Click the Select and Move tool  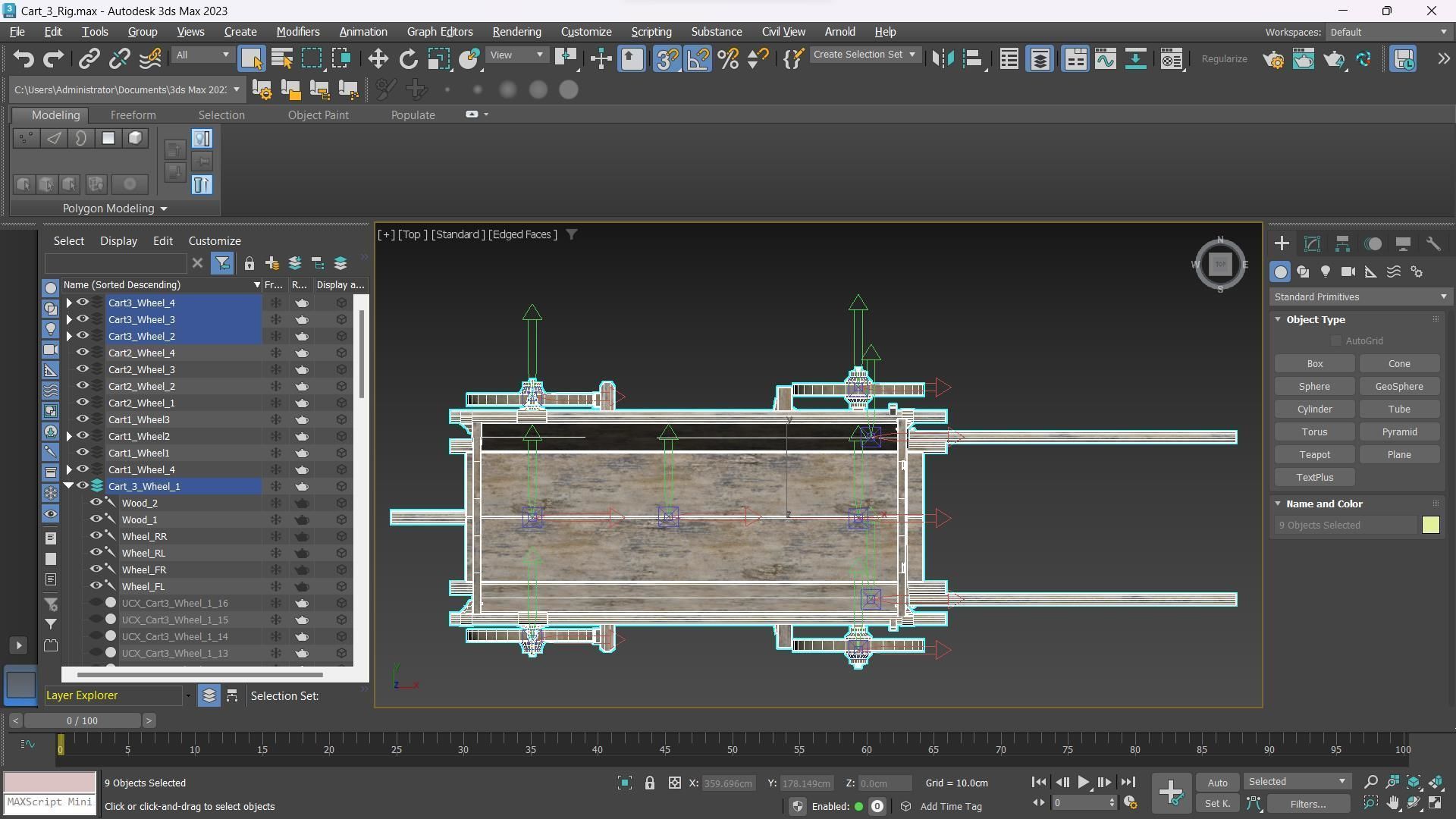pyautogui.click(x=378, y=59)
